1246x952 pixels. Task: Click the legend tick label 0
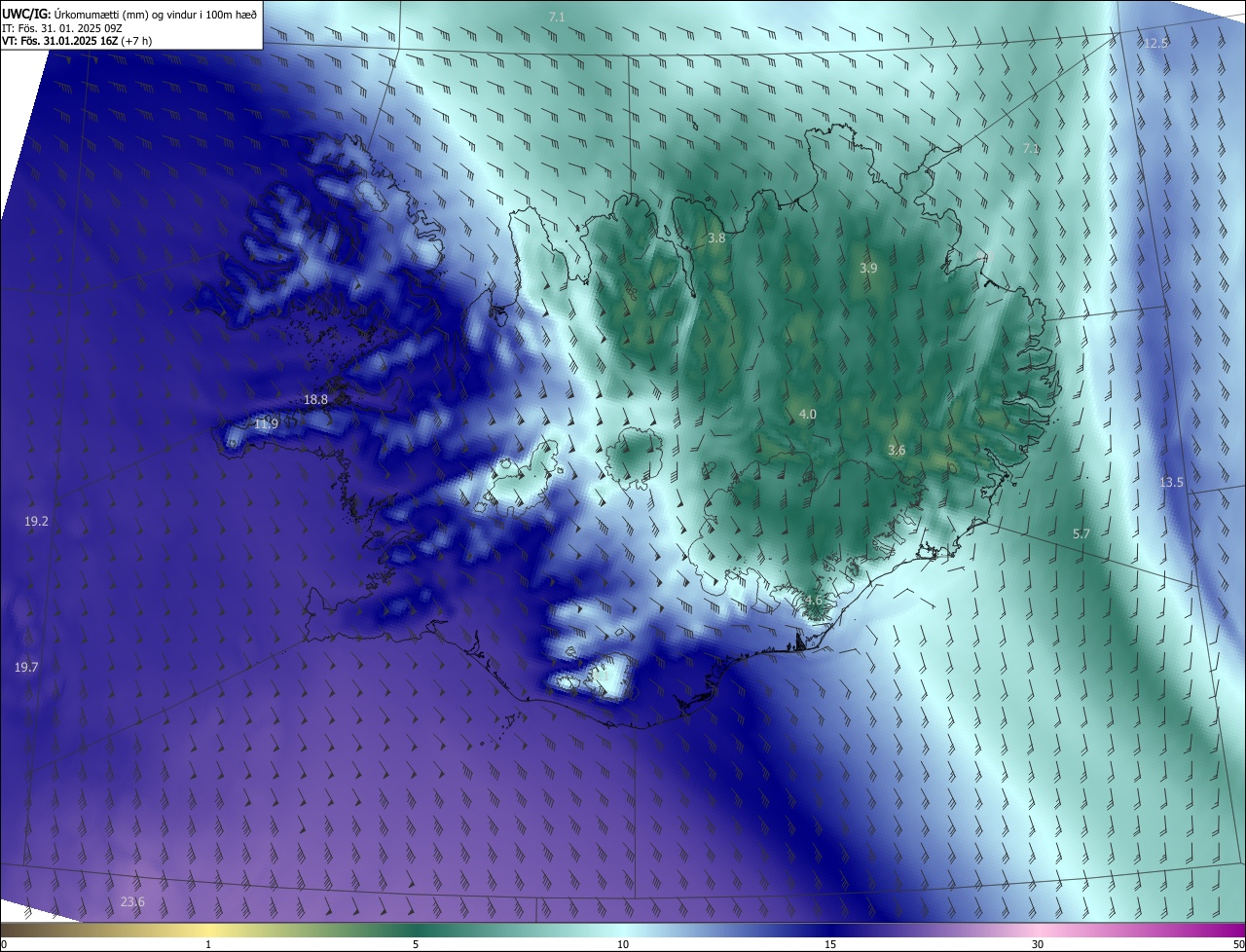click(x=4, y=944)
